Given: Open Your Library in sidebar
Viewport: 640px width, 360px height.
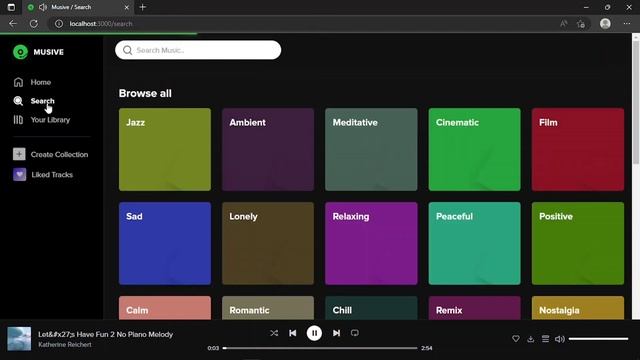Looking at the screenshot, I should click(x=42, y=120).
